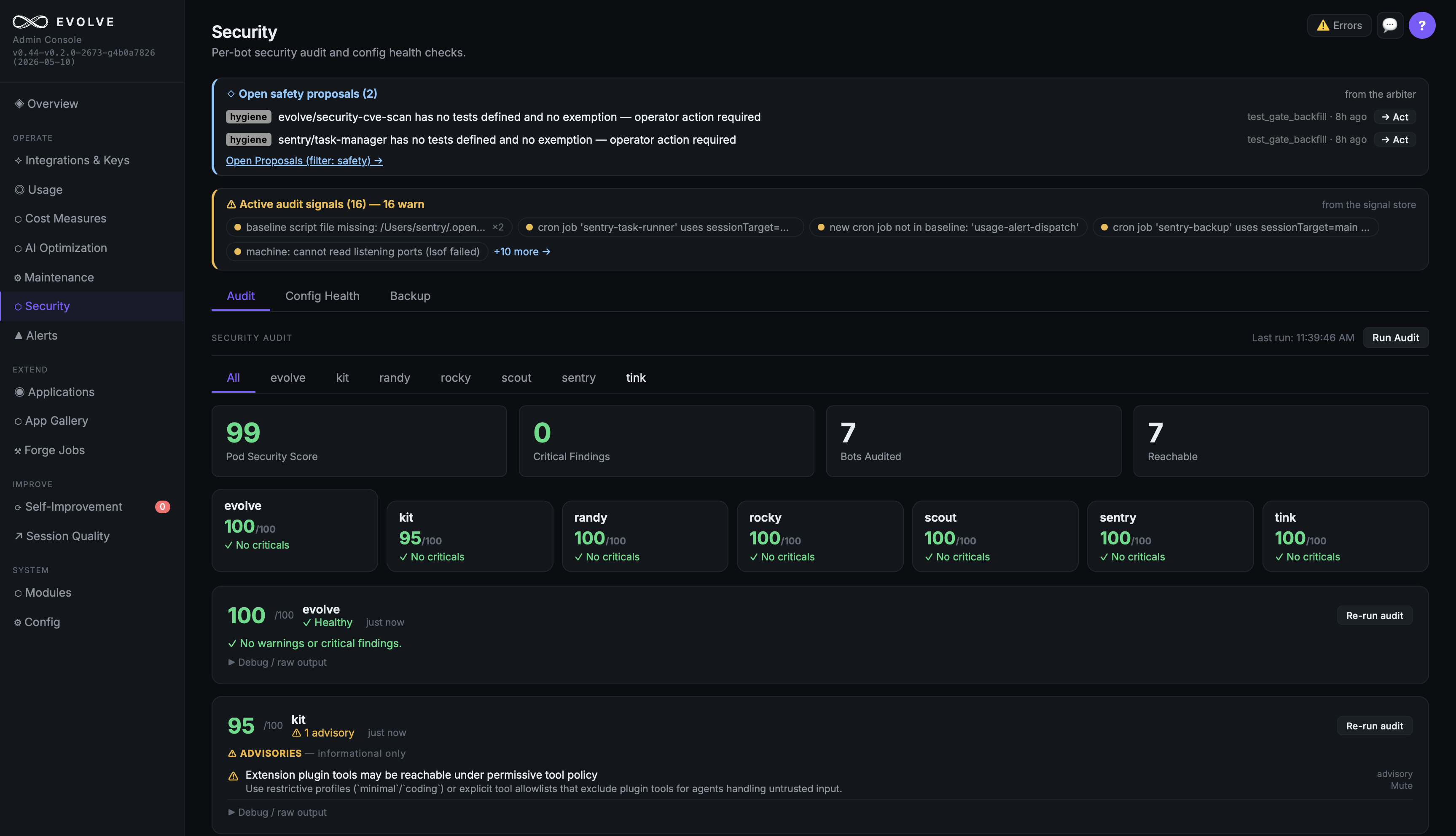Select the scout score card
1456x836 pixels.
point(995,536)
